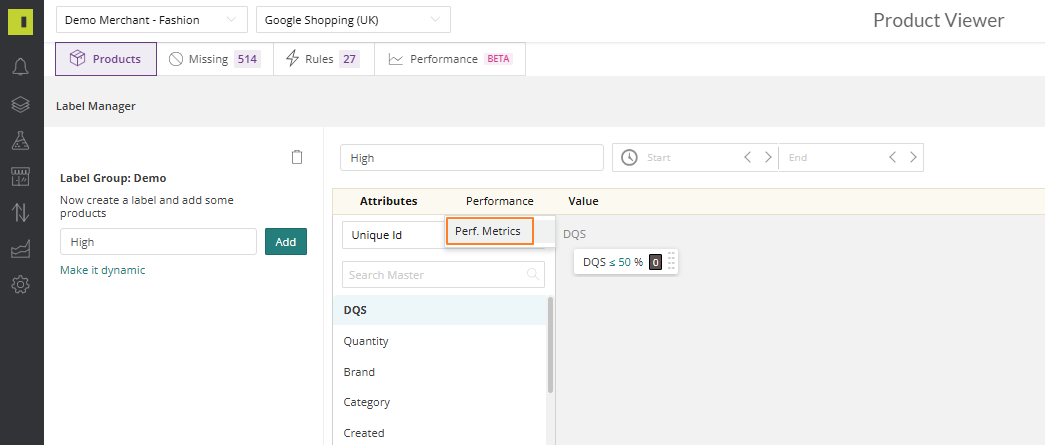Open the analytics chart sidebar icon
Image resolution: width=1045 pixels, height=445 pixels.
pos(21,249)
